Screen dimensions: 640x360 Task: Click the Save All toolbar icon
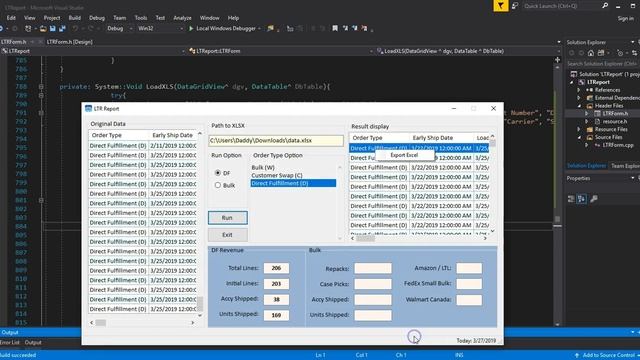click(x=62, y=29)
